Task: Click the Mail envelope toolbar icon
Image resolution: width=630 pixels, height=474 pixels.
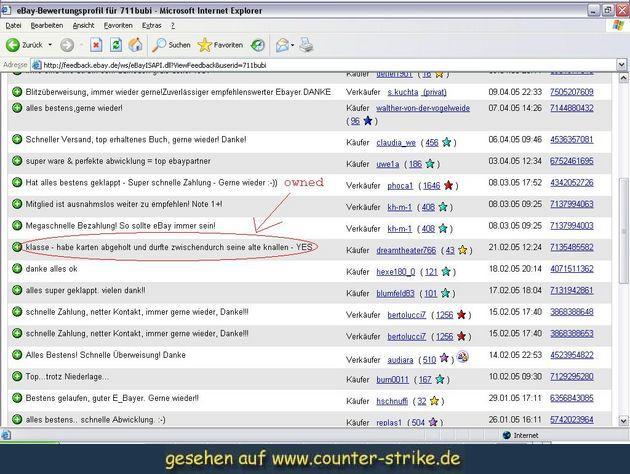Action: tap(282, 45)
